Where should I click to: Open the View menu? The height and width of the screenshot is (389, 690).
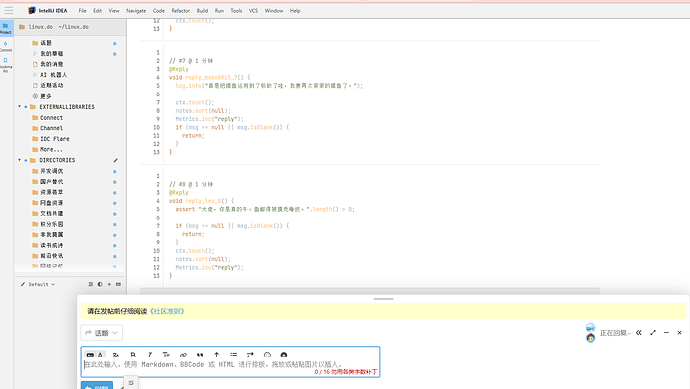point(114,11)
